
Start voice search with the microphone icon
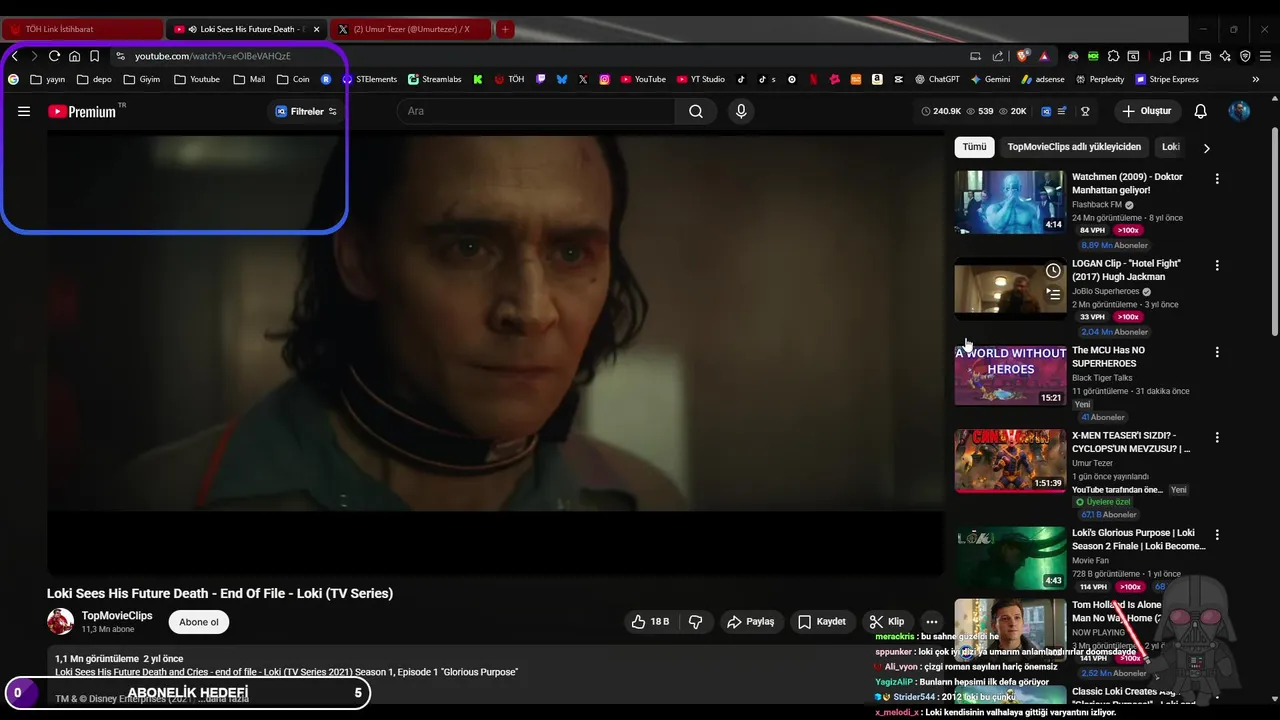coord(741,111)
